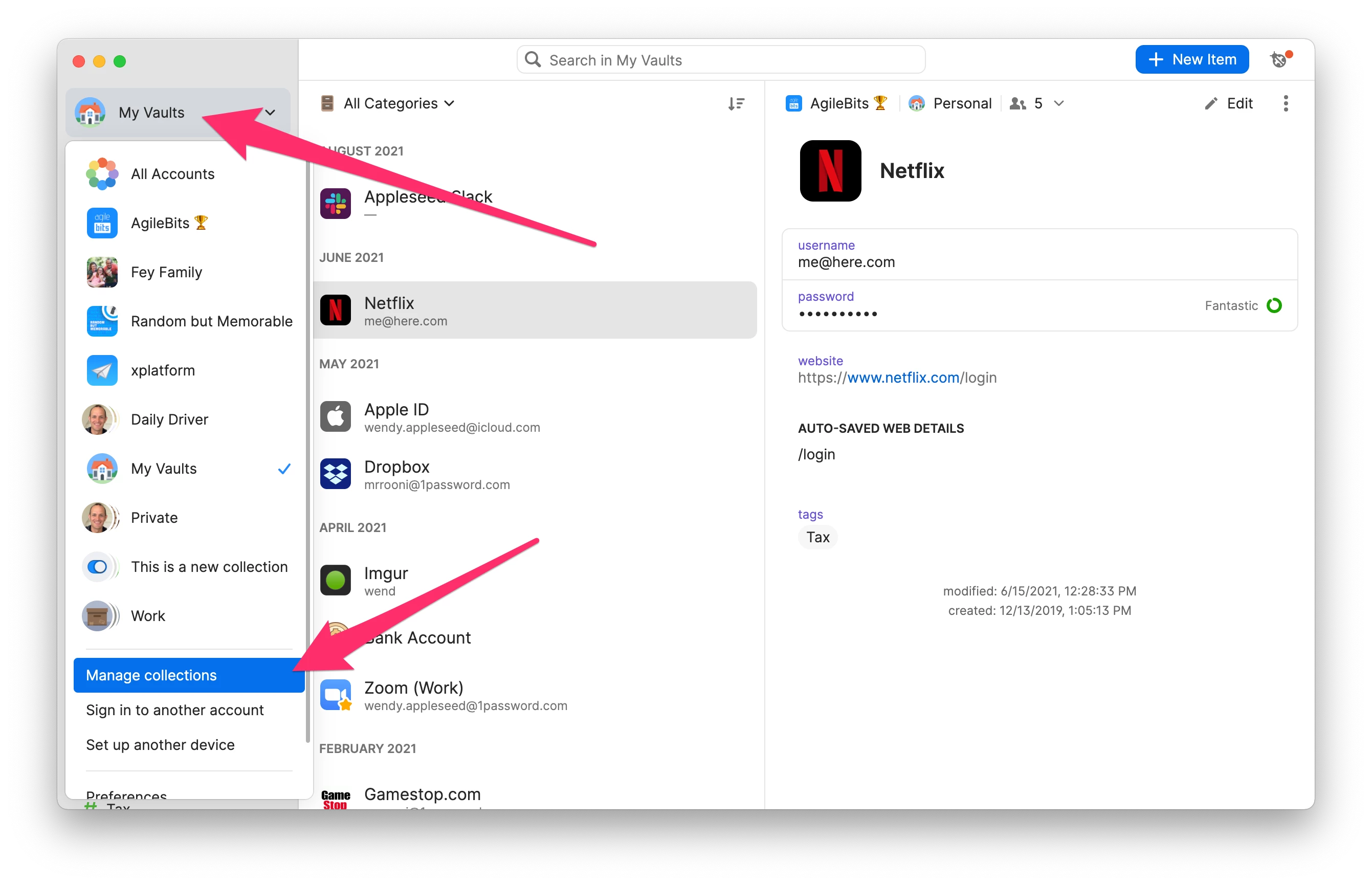The image size is (1372, 885).
Task: Click the Search in My Vaults field
Action: click(720, 59)
